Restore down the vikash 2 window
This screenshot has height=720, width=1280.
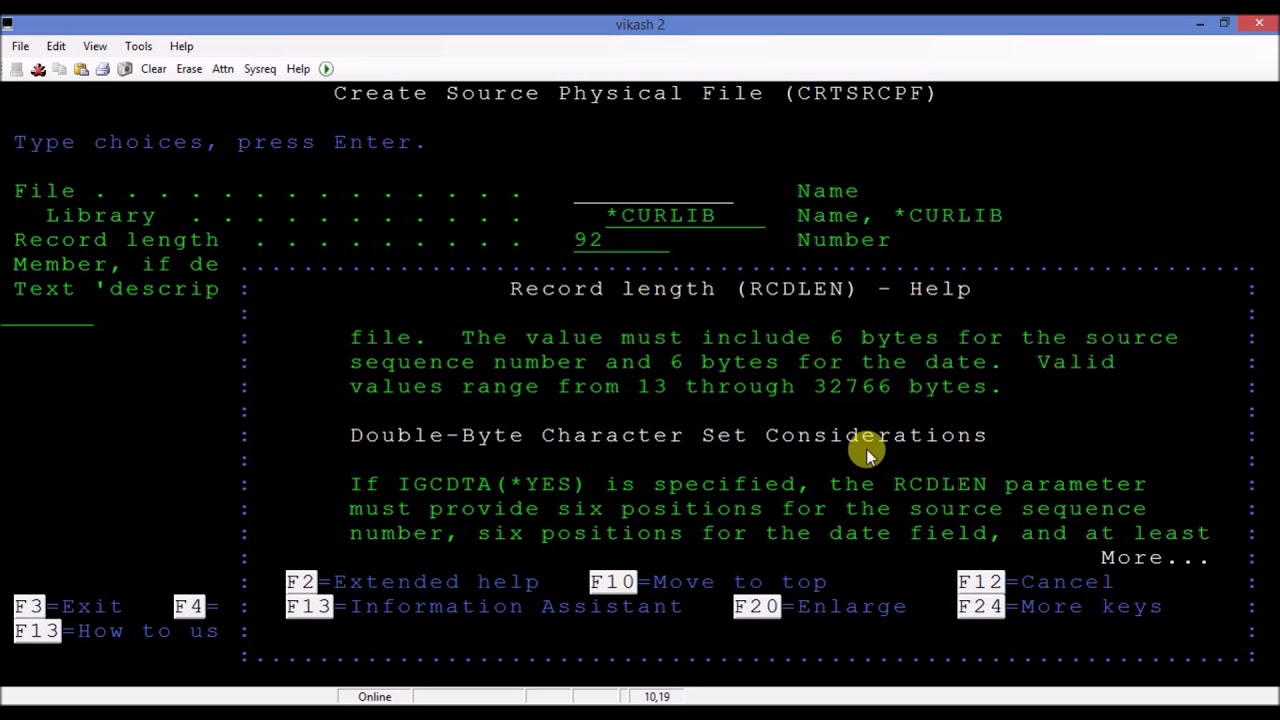pos(1224,24)
